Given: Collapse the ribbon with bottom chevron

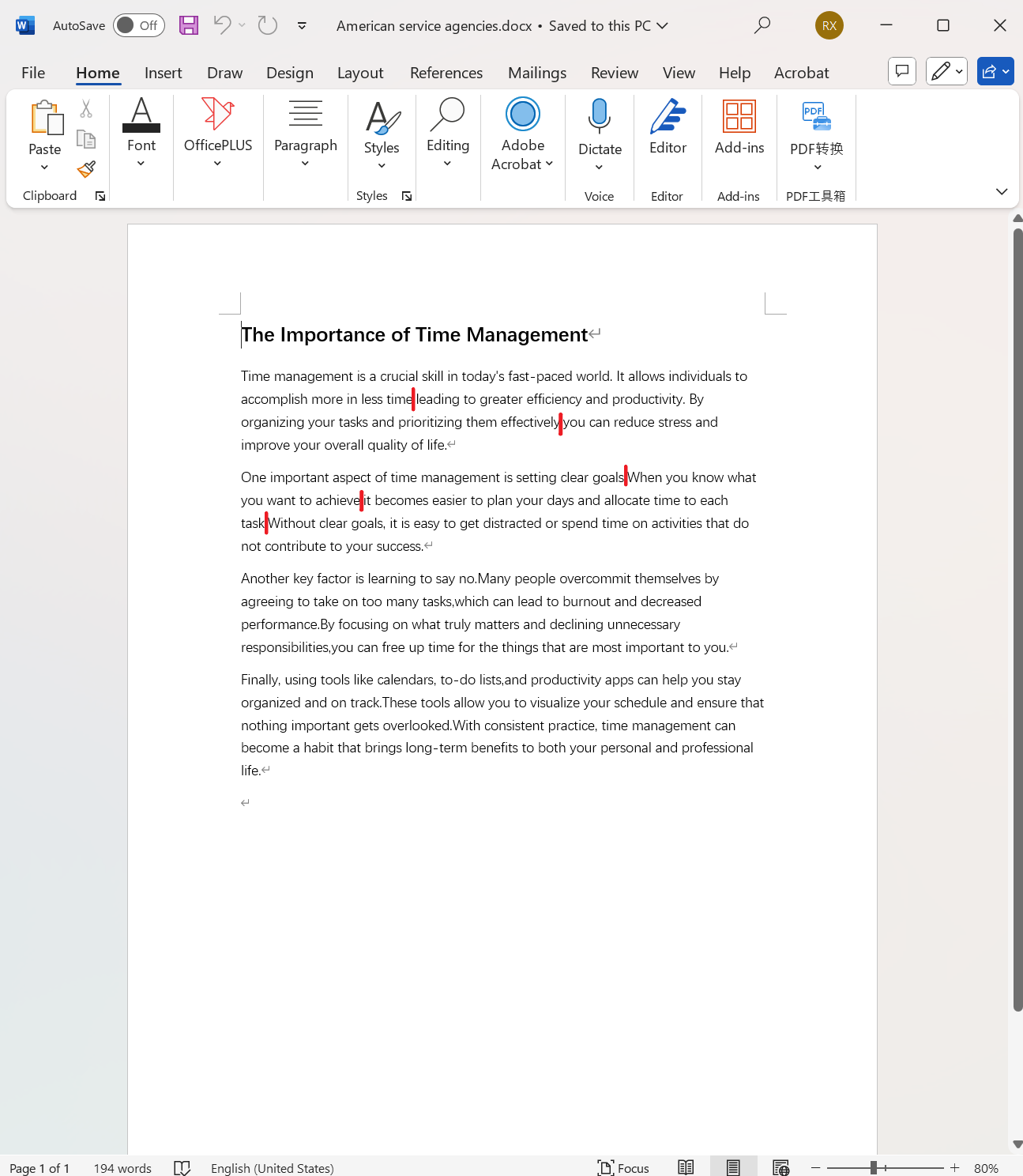Looking at the screenshot, I should pos(1002,191).
